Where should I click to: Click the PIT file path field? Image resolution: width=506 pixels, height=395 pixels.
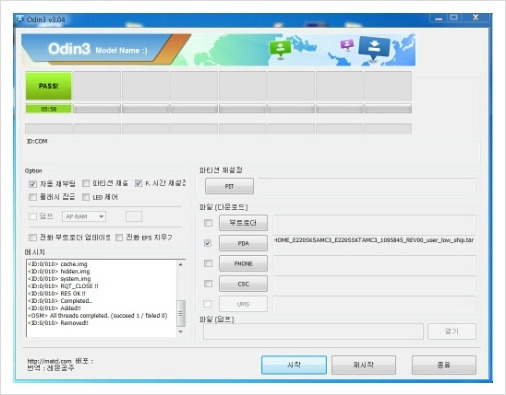pos(367,186)
